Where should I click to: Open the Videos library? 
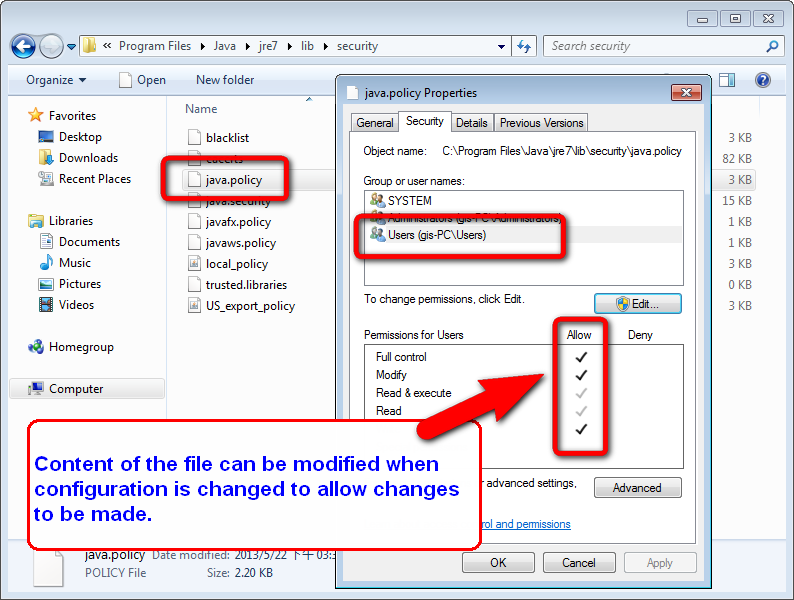point(66,305)
